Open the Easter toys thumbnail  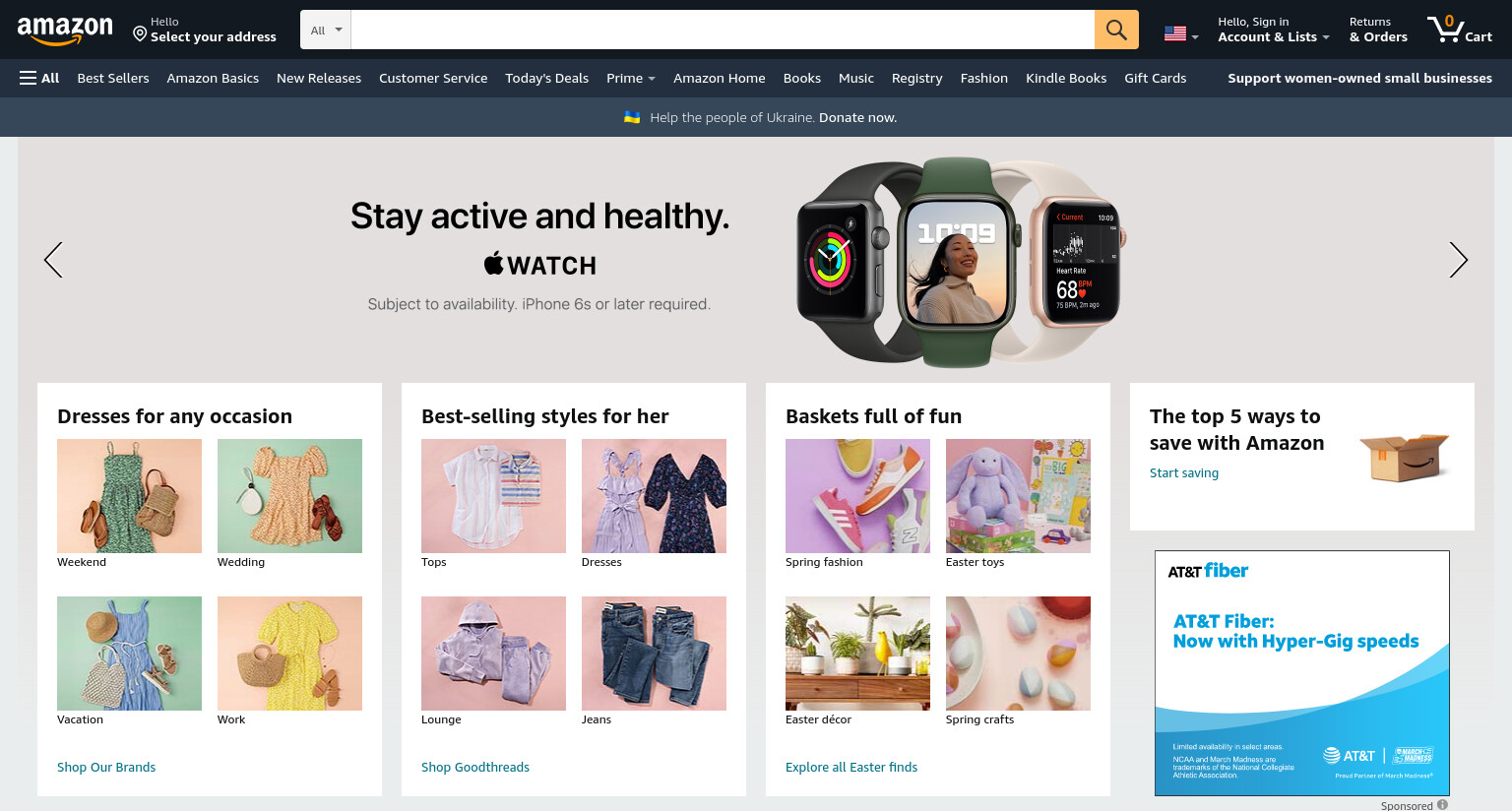coord(1018,496)
